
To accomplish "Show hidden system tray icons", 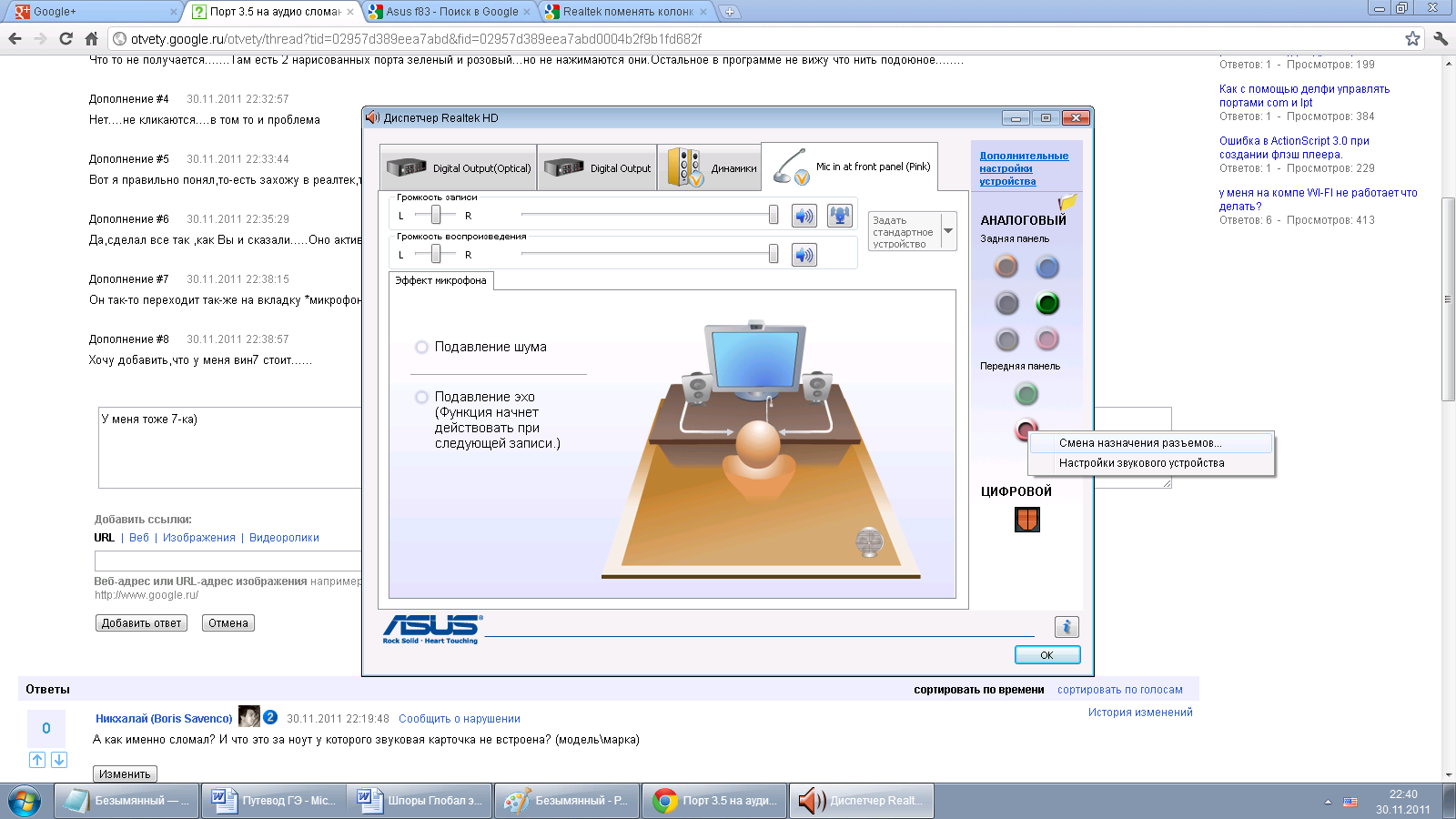I will 1328,802.
